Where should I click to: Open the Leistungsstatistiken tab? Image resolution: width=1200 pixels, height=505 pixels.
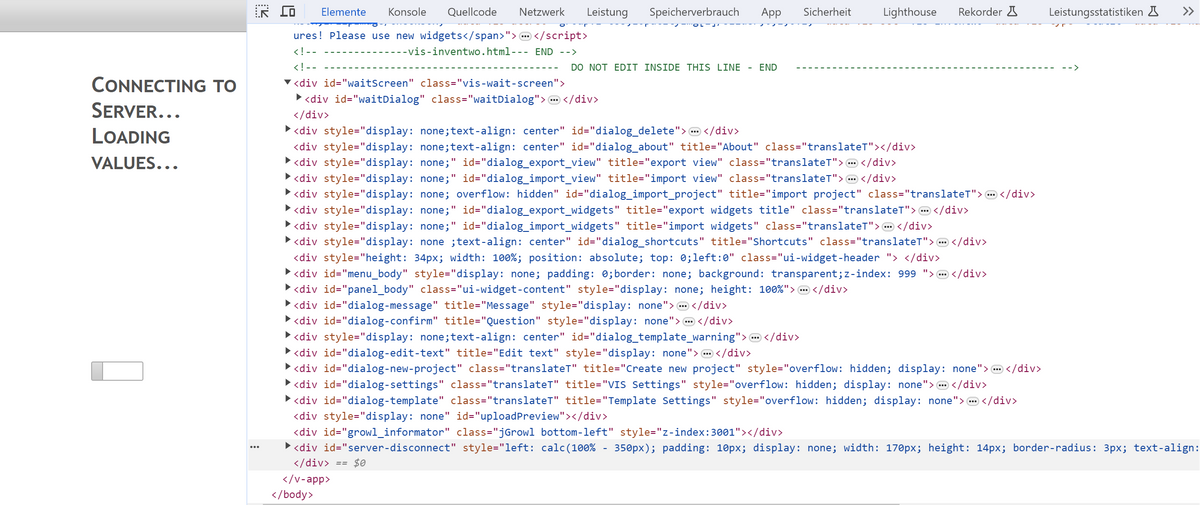[1104, 12]
